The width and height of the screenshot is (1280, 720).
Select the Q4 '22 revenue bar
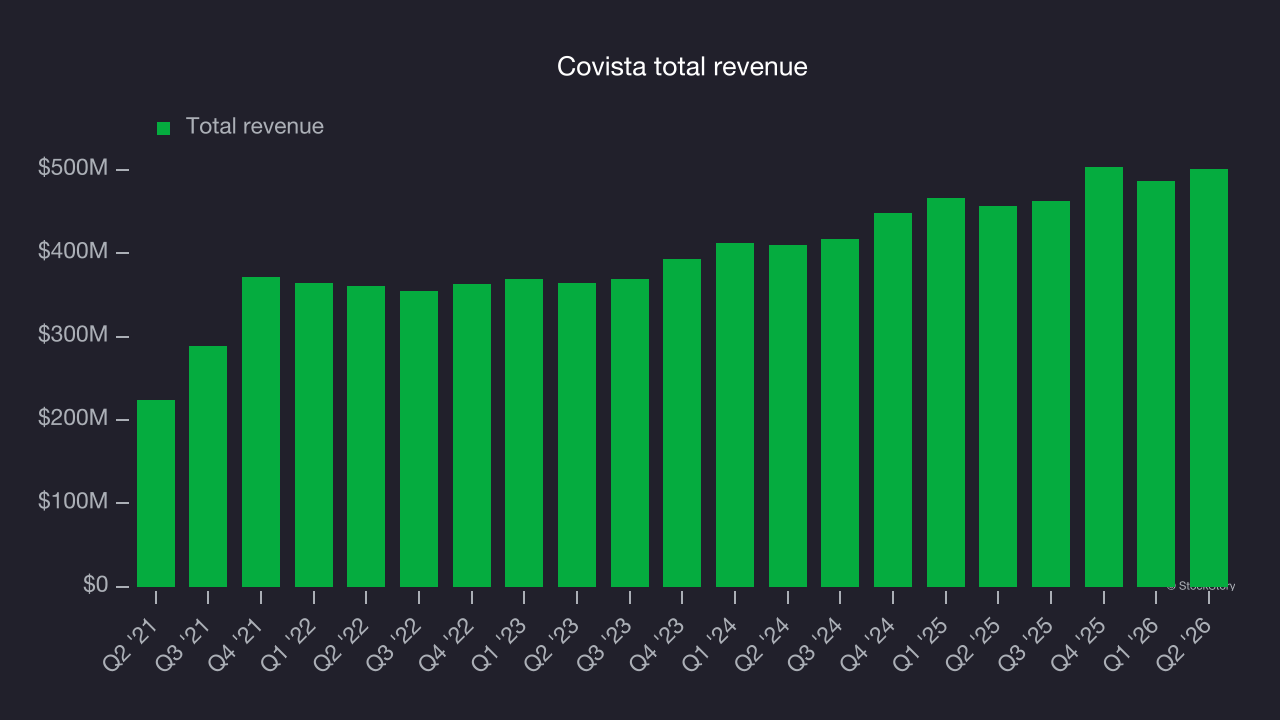pyautogui.click(x=472, y=435)
